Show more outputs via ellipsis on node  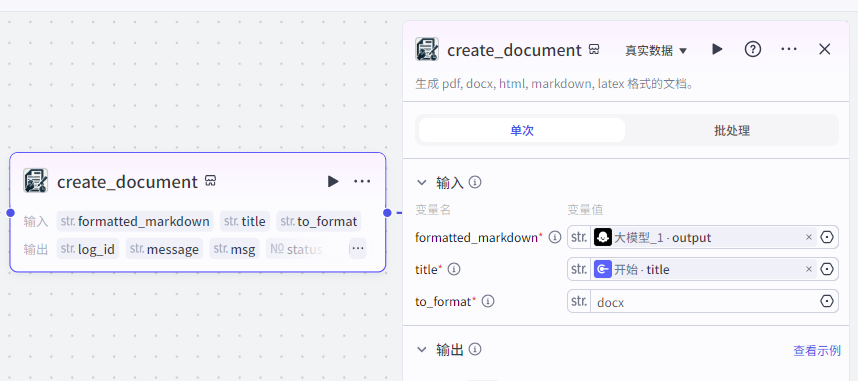pyautogui.click(x=358, y=249)
